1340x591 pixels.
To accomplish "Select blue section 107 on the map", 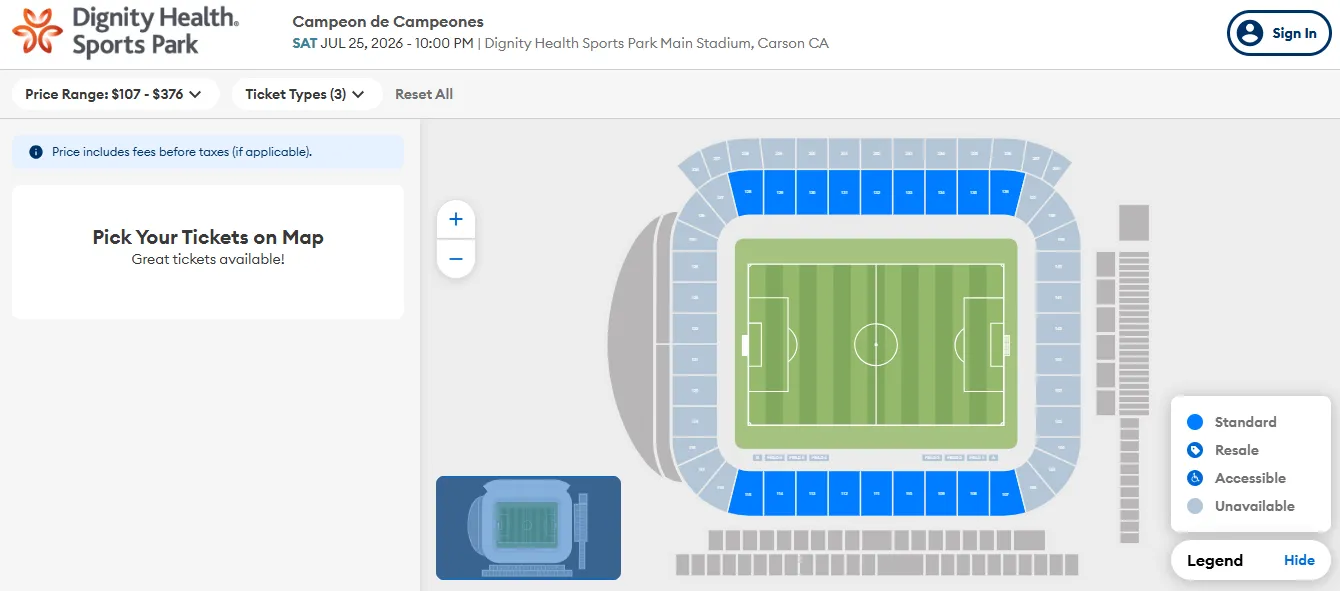I will click(x=1007, y=493).
